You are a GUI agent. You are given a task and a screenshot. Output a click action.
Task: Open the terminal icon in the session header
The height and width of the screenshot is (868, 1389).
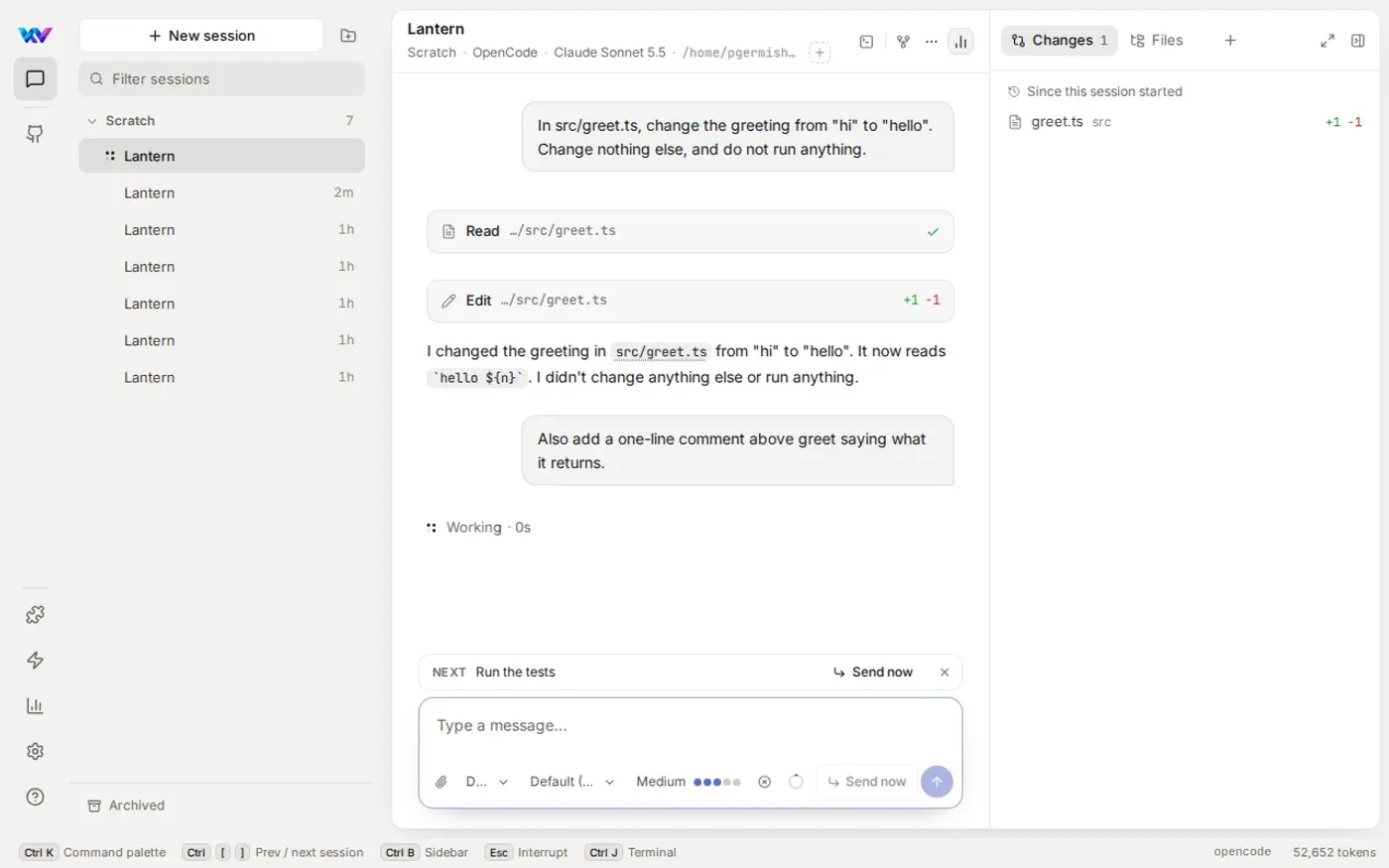[x=866, y=42]
